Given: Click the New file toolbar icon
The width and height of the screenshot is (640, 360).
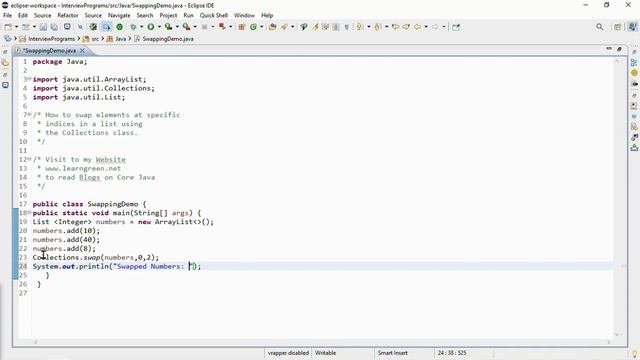Looking at the screenshot, I should [8, 27].
